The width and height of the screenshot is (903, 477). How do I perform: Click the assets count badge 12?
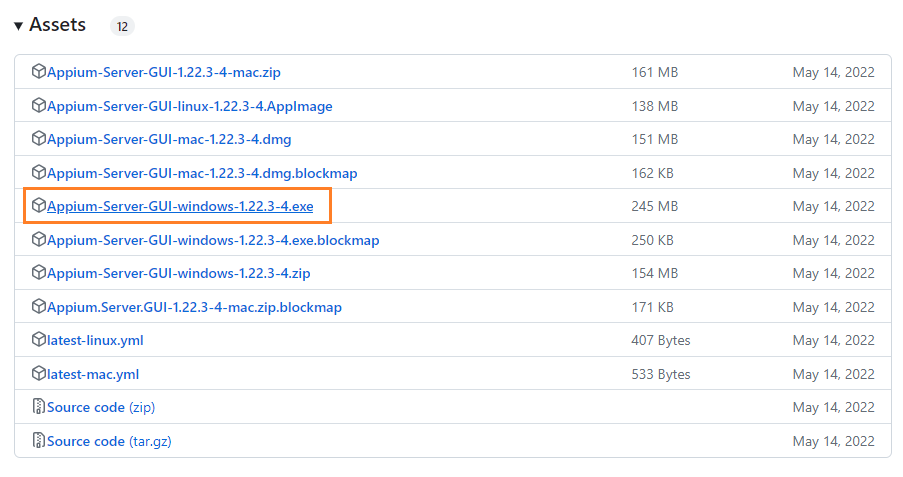122,26
